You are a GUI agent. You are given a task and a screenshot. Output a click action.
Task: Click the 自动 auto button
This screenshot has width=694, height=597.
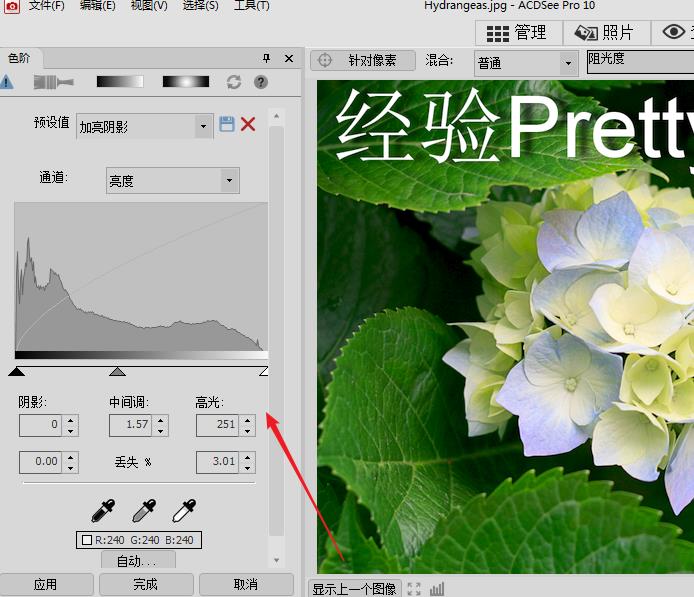coord(139,560)
